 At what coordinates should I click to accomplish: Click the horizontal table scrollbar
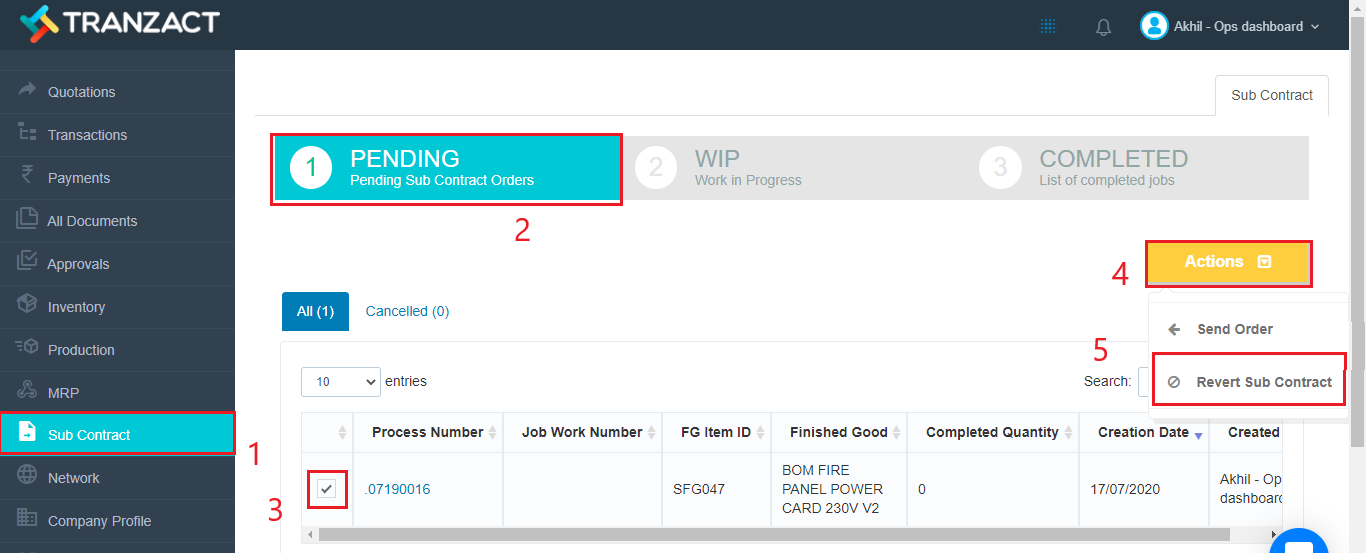[x=774, y=535]
